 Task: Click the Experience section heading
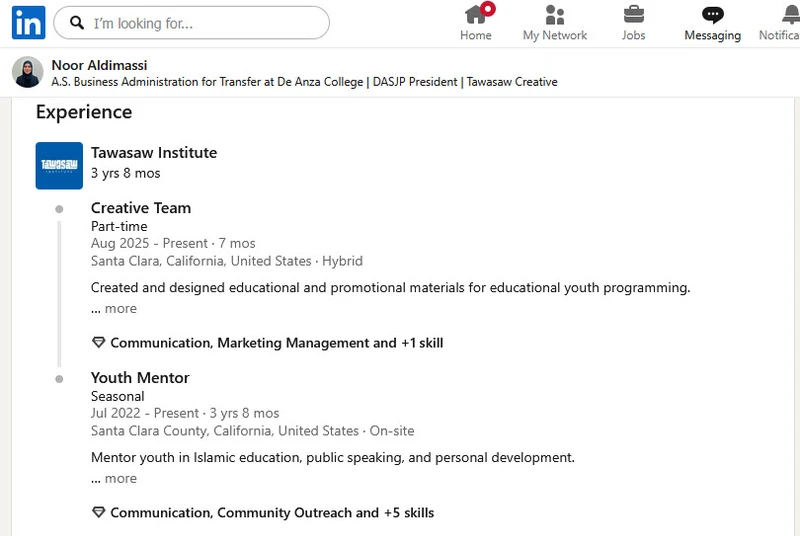tap(84, 112)
